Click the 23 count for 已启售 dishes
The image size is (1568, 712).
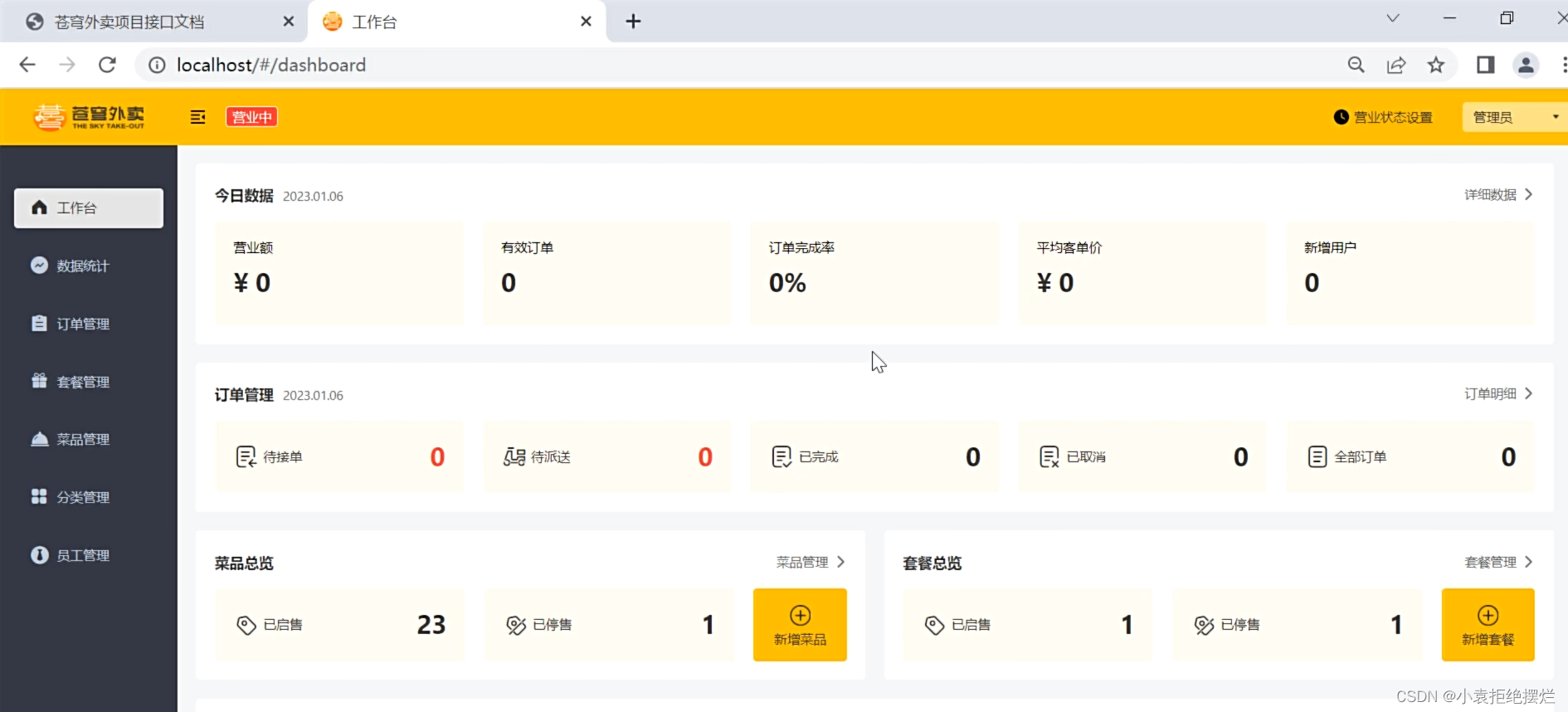[431, 624]
